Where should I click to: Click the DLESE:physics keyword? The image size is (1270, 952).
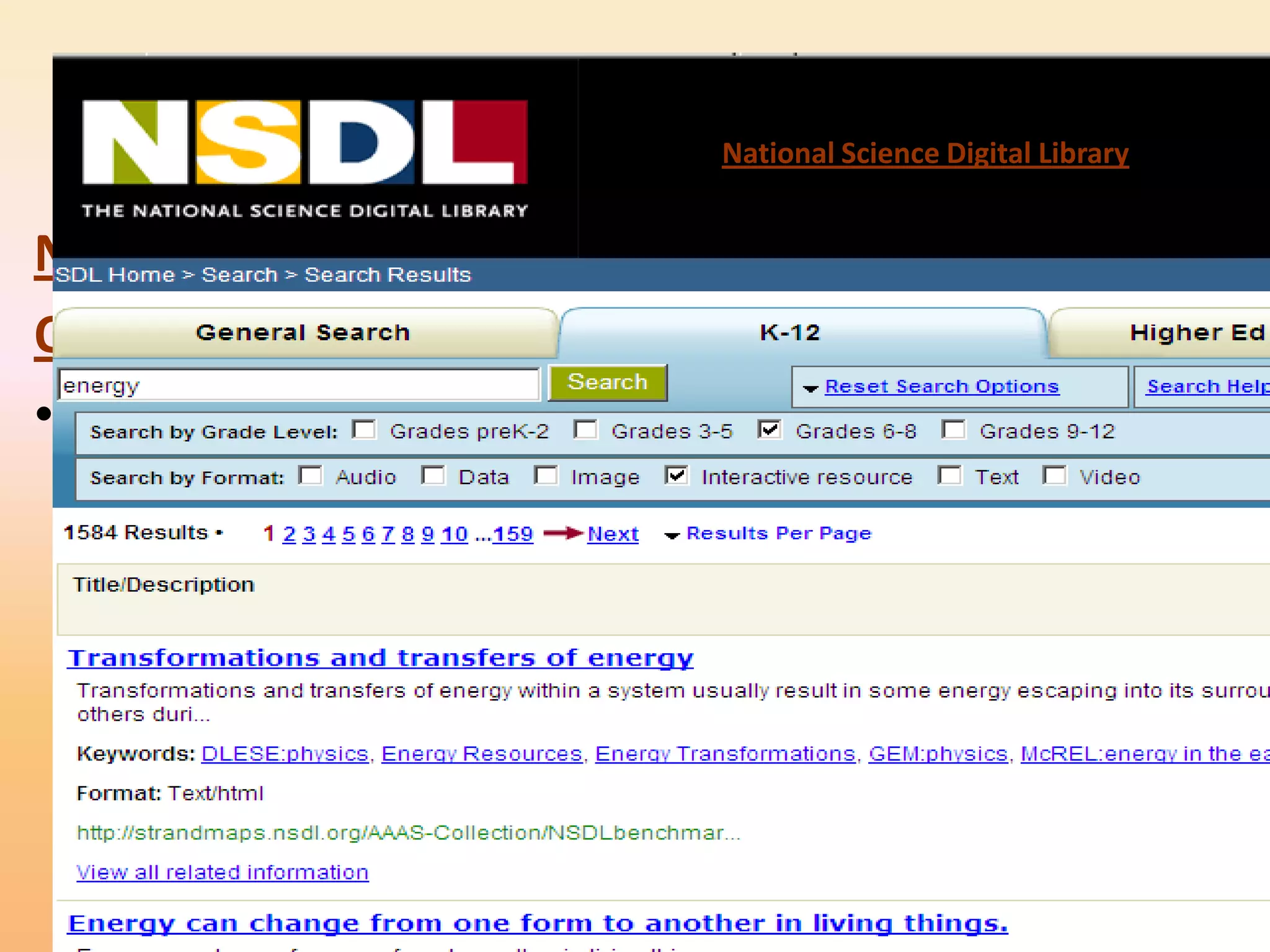coord(285,754)
